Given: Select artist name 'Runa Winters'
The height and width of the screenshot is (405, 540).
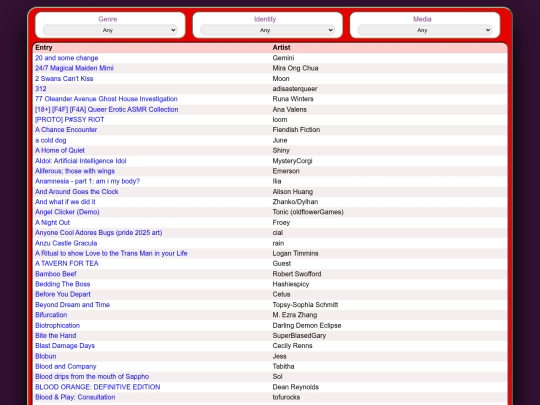Looking at the screenshot, I should [293, 99].
